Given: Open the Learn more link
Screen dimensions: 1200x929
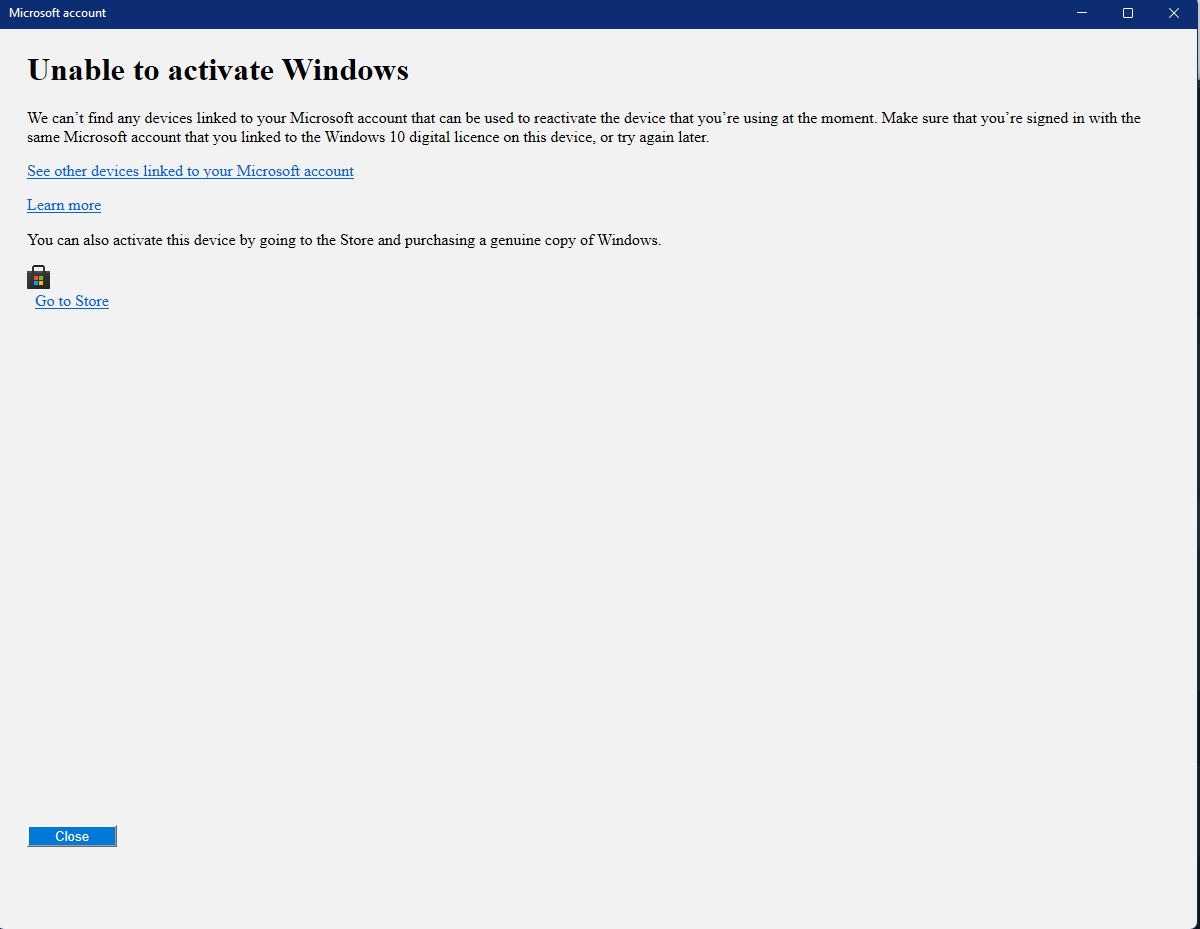Looking at the screenshot, I should pos(64,205).
